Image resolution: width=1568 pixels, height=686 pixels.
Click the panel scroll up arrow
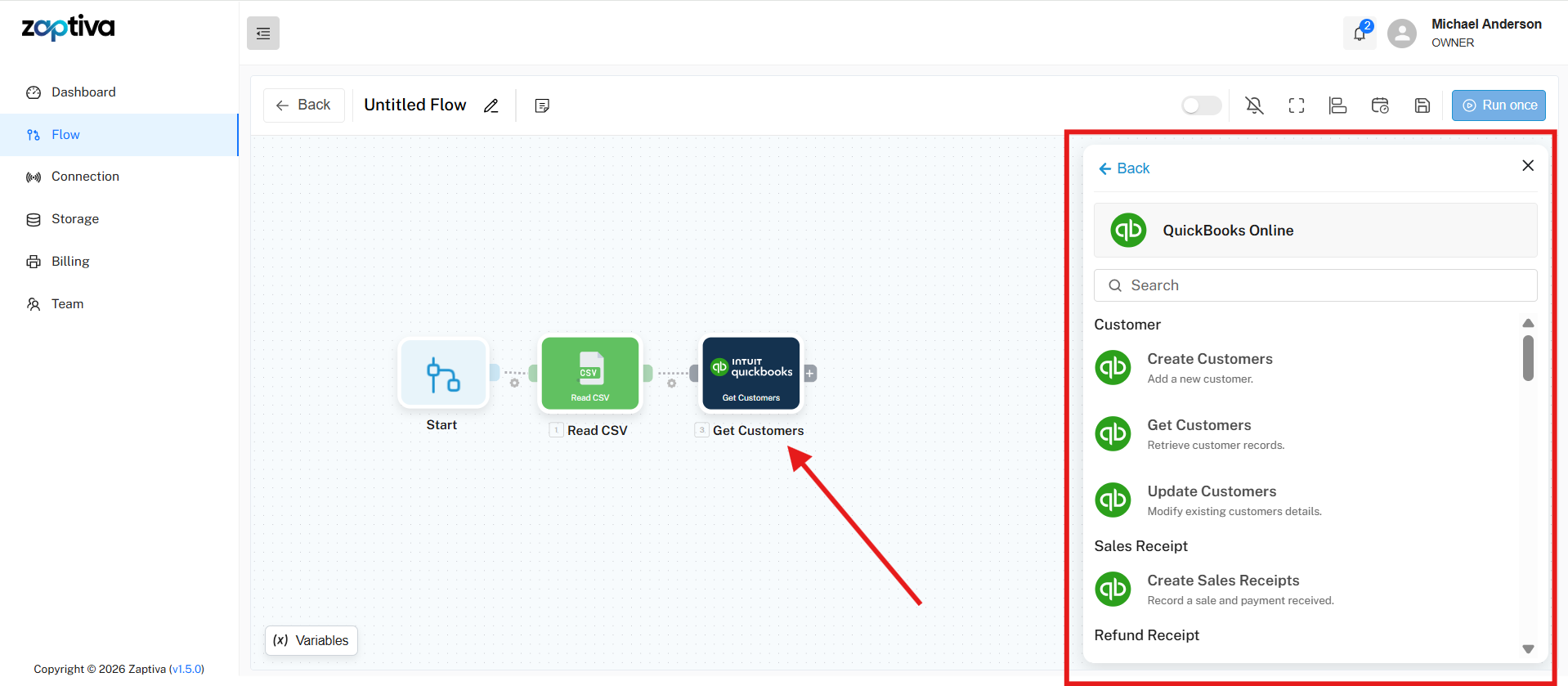tap(1528, 323)
